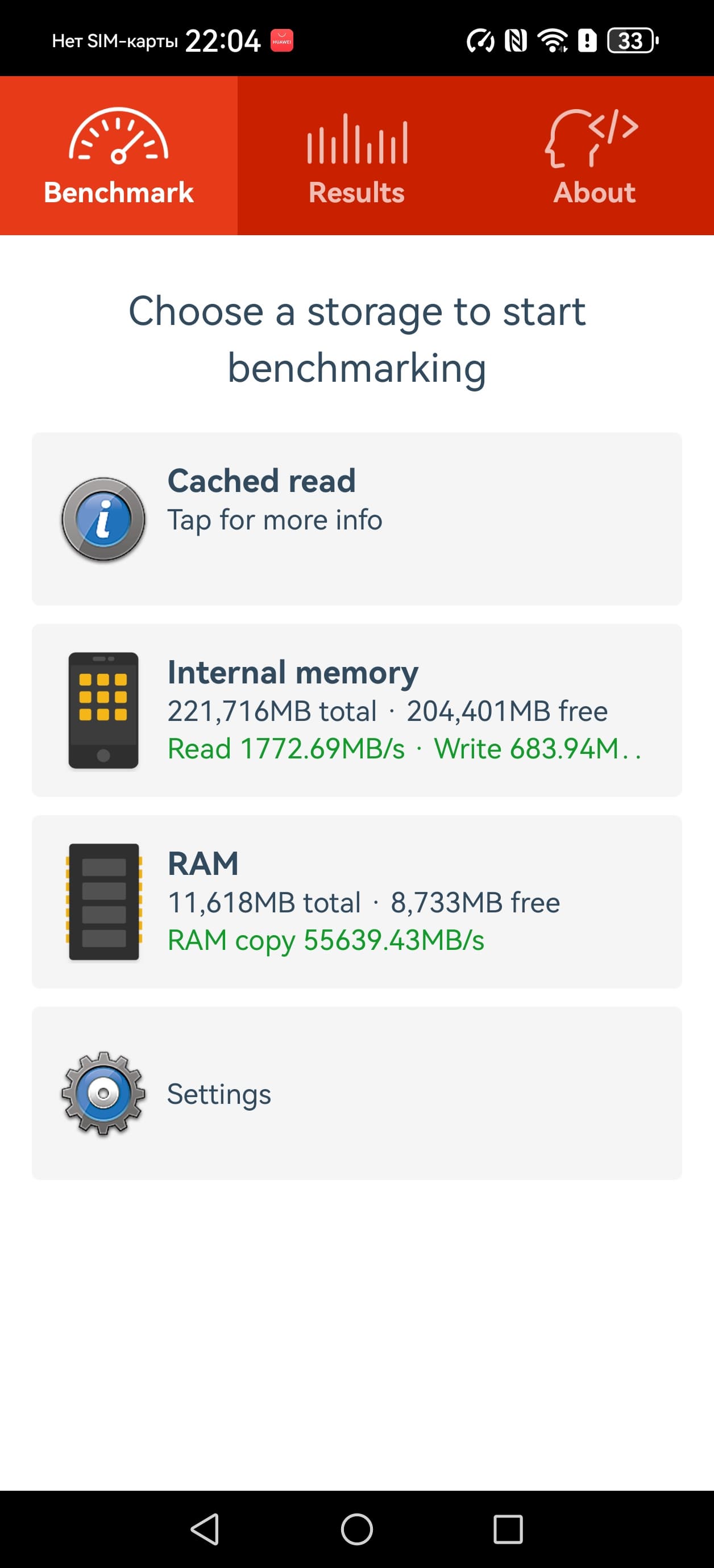Open recent apps with square button
Image resolution: width=714 pixels, height=1568 pixels.
pos(508,1529)
